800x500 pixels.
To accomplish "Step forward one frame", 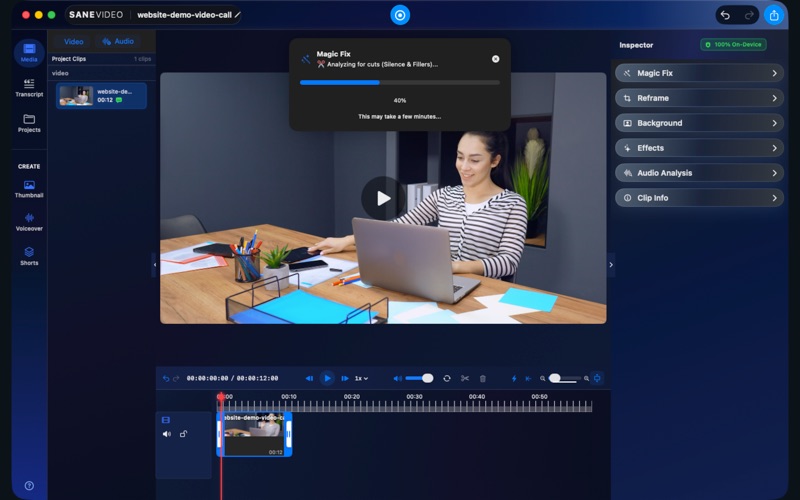I will [x=345, y=378].
